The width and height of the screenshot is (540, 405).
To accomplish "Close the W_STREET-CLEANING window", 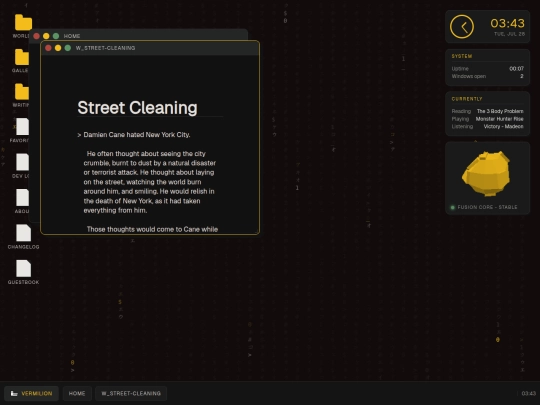I will point(48,48).
